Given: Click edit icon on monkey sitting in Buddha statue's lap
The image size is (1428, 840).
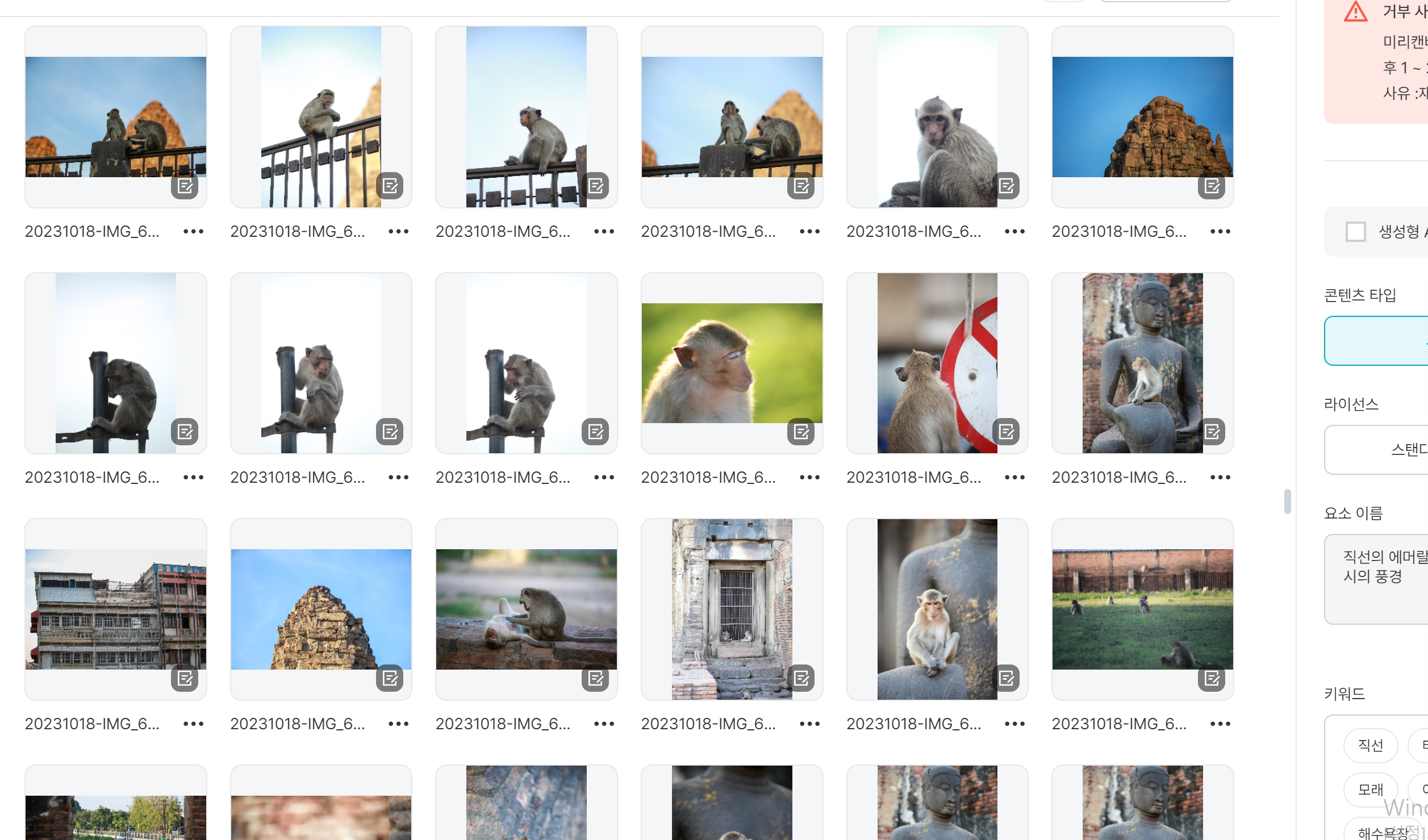Looking at the screenshot, I should (x=1212, y=432).
